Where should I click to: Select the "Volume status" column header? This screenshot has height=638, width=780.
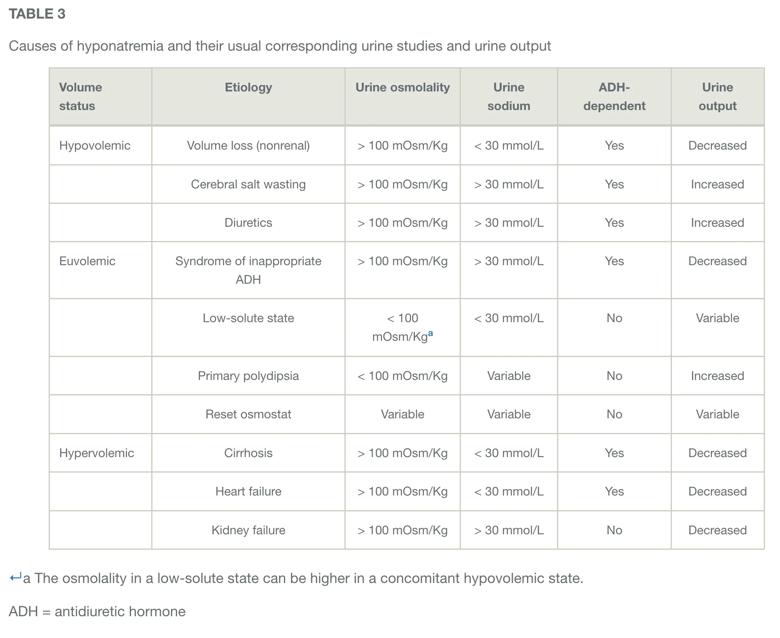[x=80, y=96]
